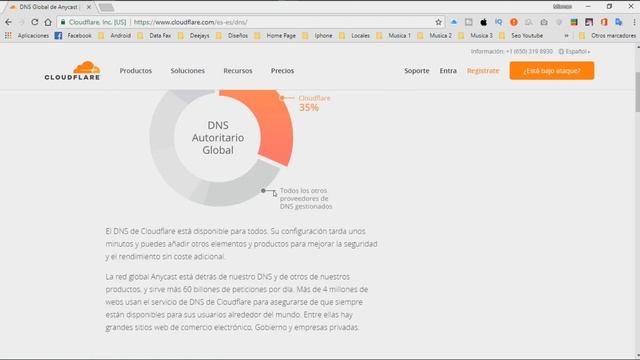Open the Aplicaciones apps grid shortcut
640x360 pixels.
tap(27, 36)
